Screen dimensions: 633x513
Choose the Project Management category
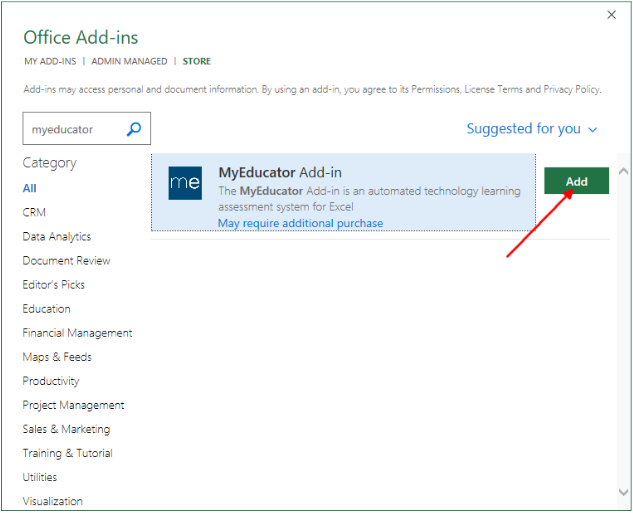[73, 405]
